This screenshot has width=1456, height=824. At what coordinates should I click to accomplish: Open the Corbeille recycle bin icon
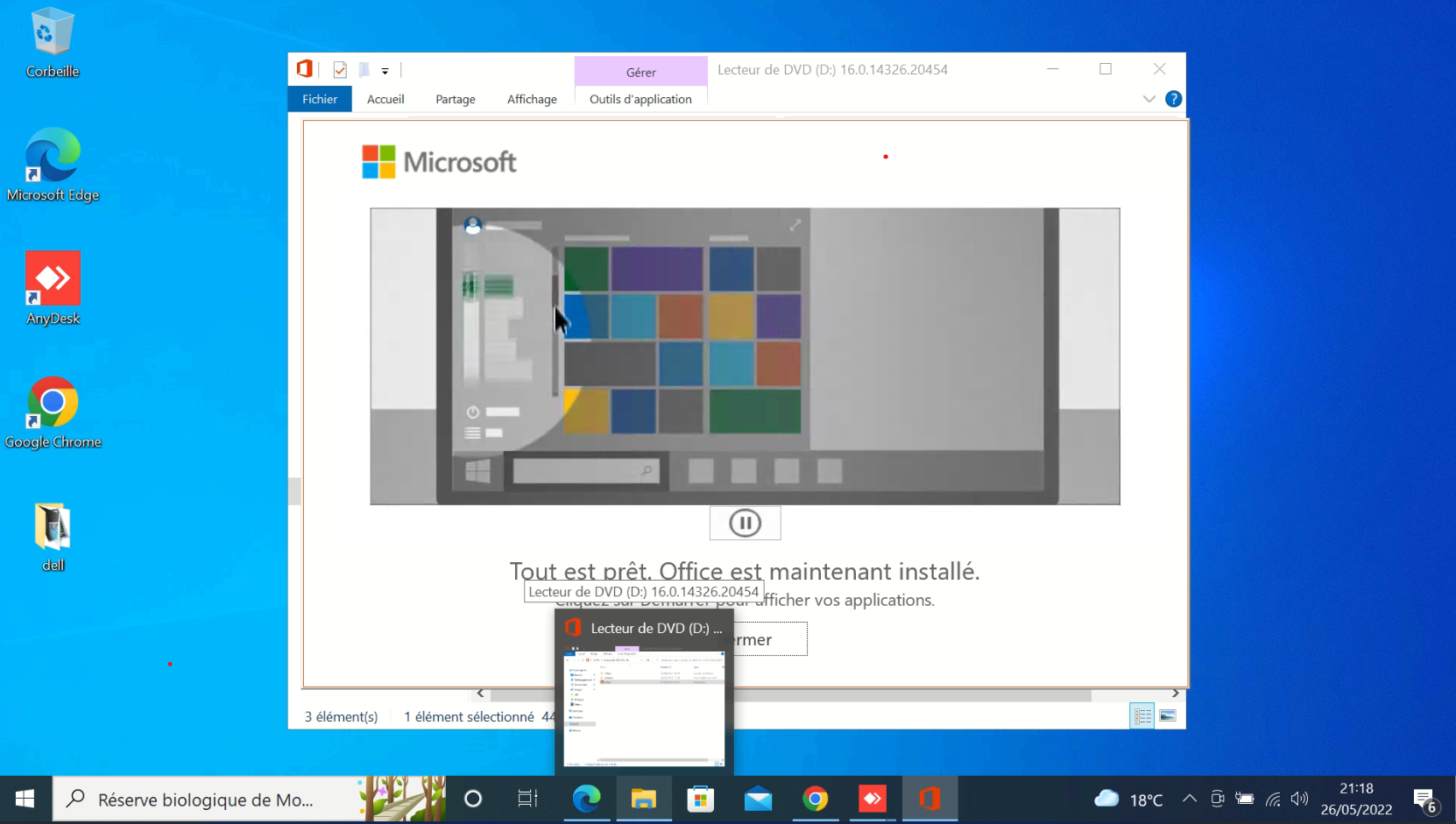pos(53,42)
